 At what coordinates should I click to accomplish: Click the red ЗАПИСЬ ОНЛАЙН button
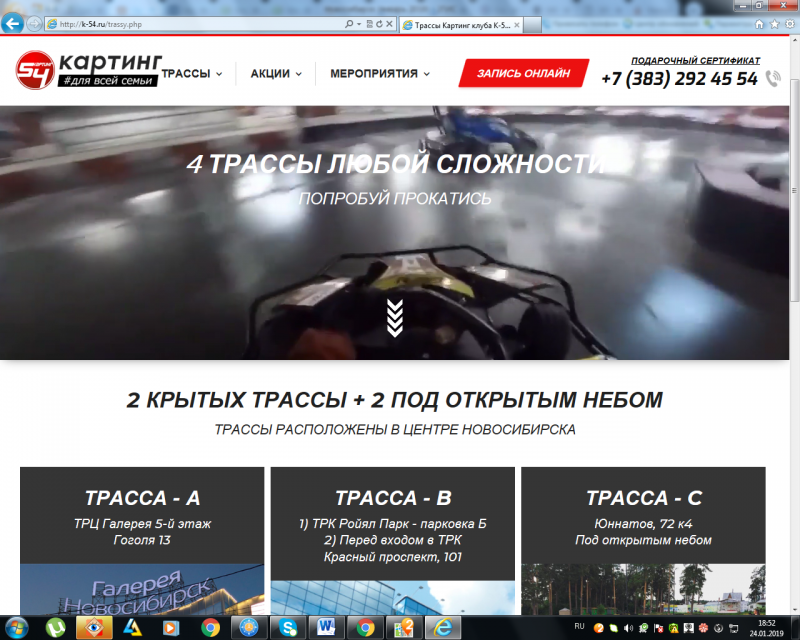[x=525, y=73]
